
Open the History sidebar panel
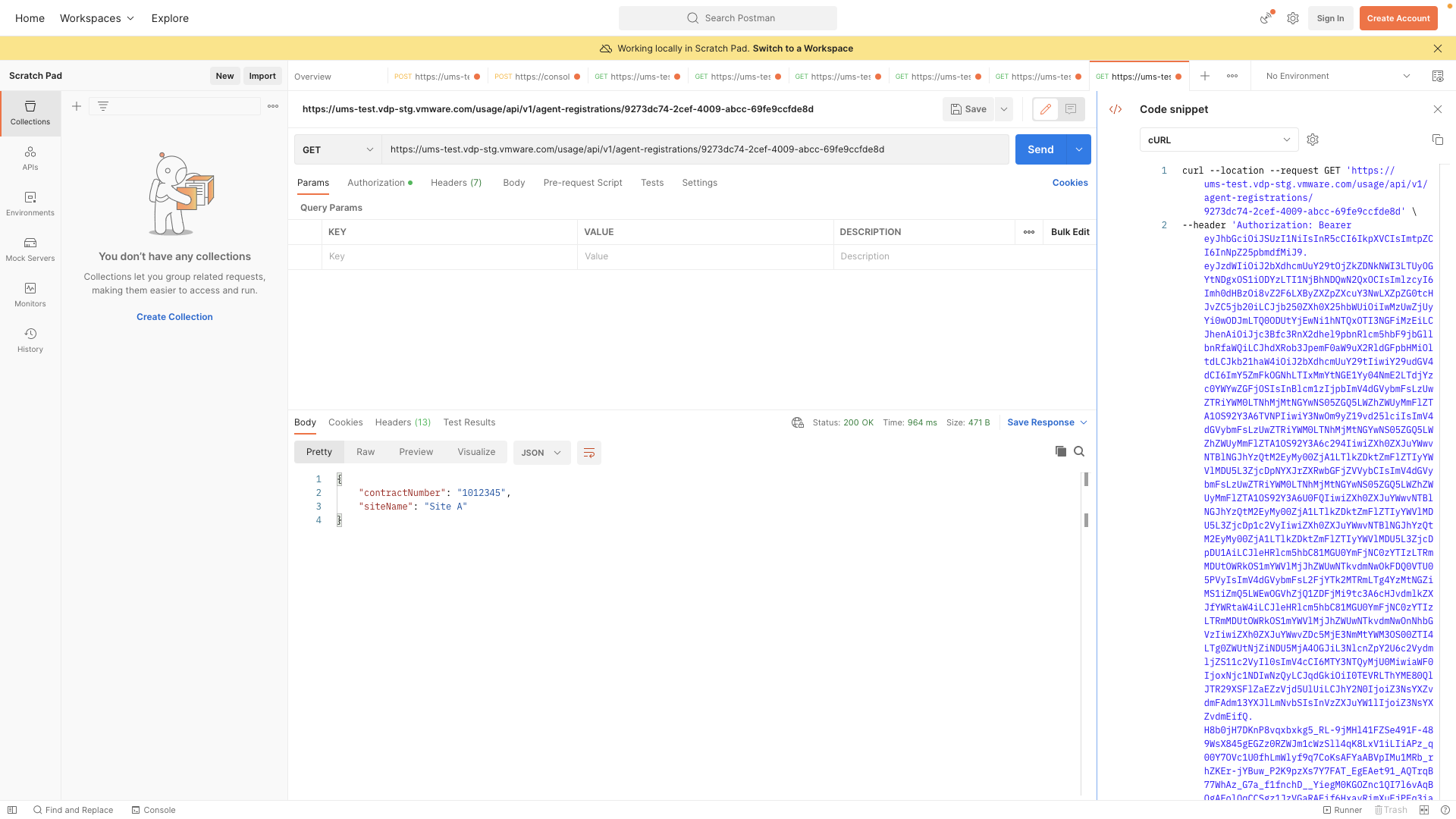30,340
